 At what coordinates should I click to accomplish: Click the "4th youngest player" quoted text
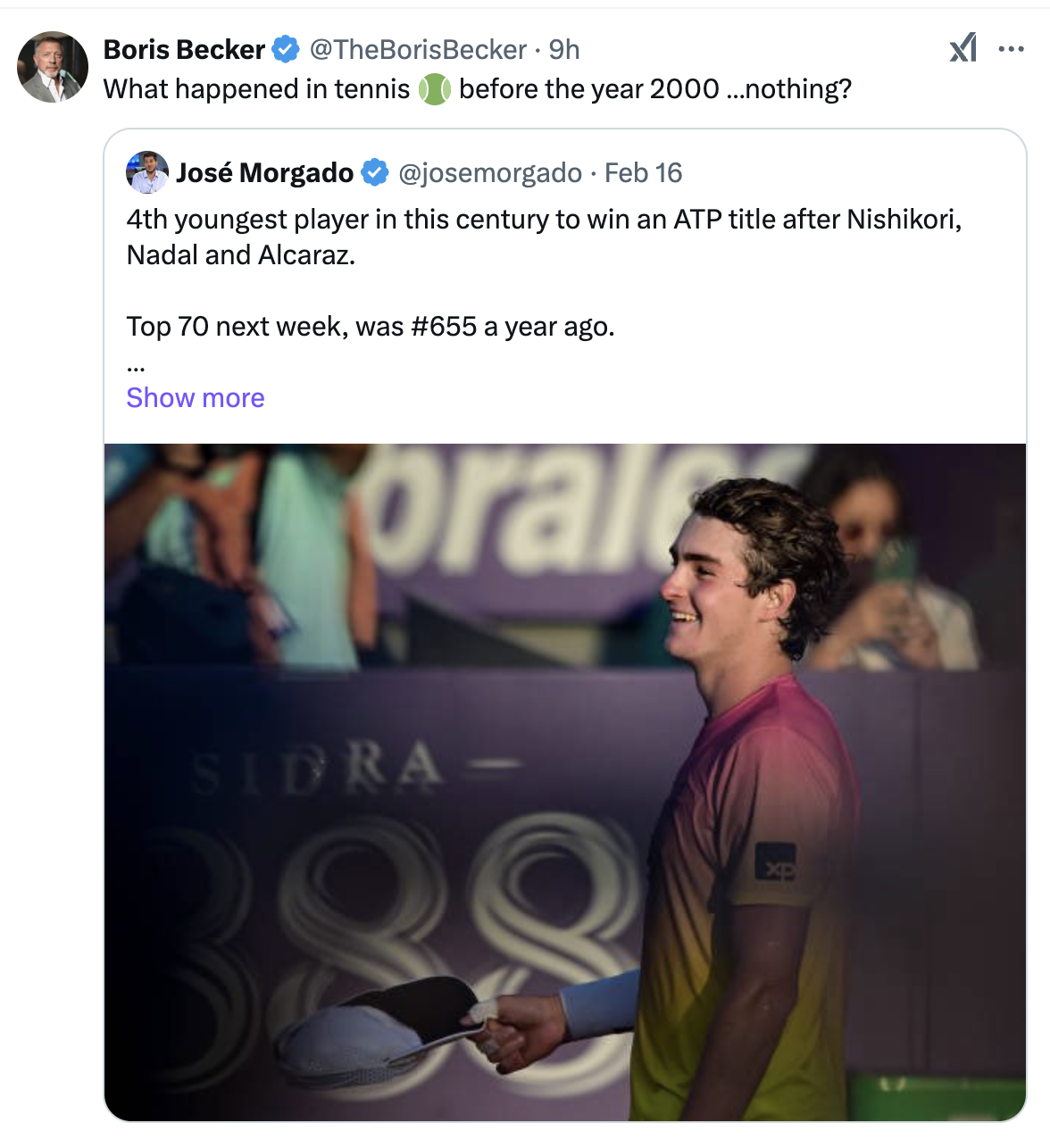pyautogui.click(x=544, y=220)
